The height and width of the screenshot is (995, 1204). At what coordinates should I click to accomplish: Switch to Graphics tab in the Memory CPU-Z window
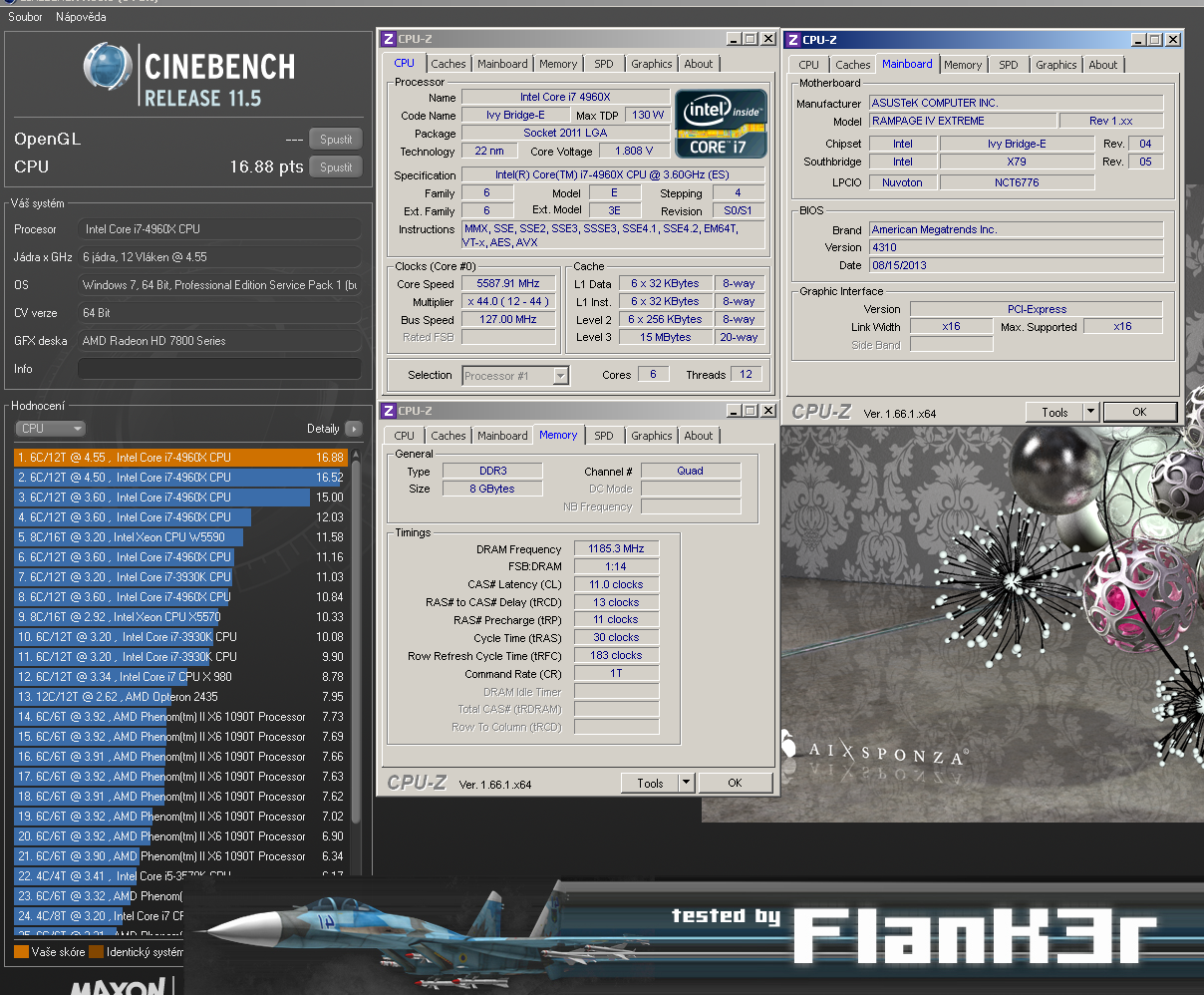[x=652, y=436]
